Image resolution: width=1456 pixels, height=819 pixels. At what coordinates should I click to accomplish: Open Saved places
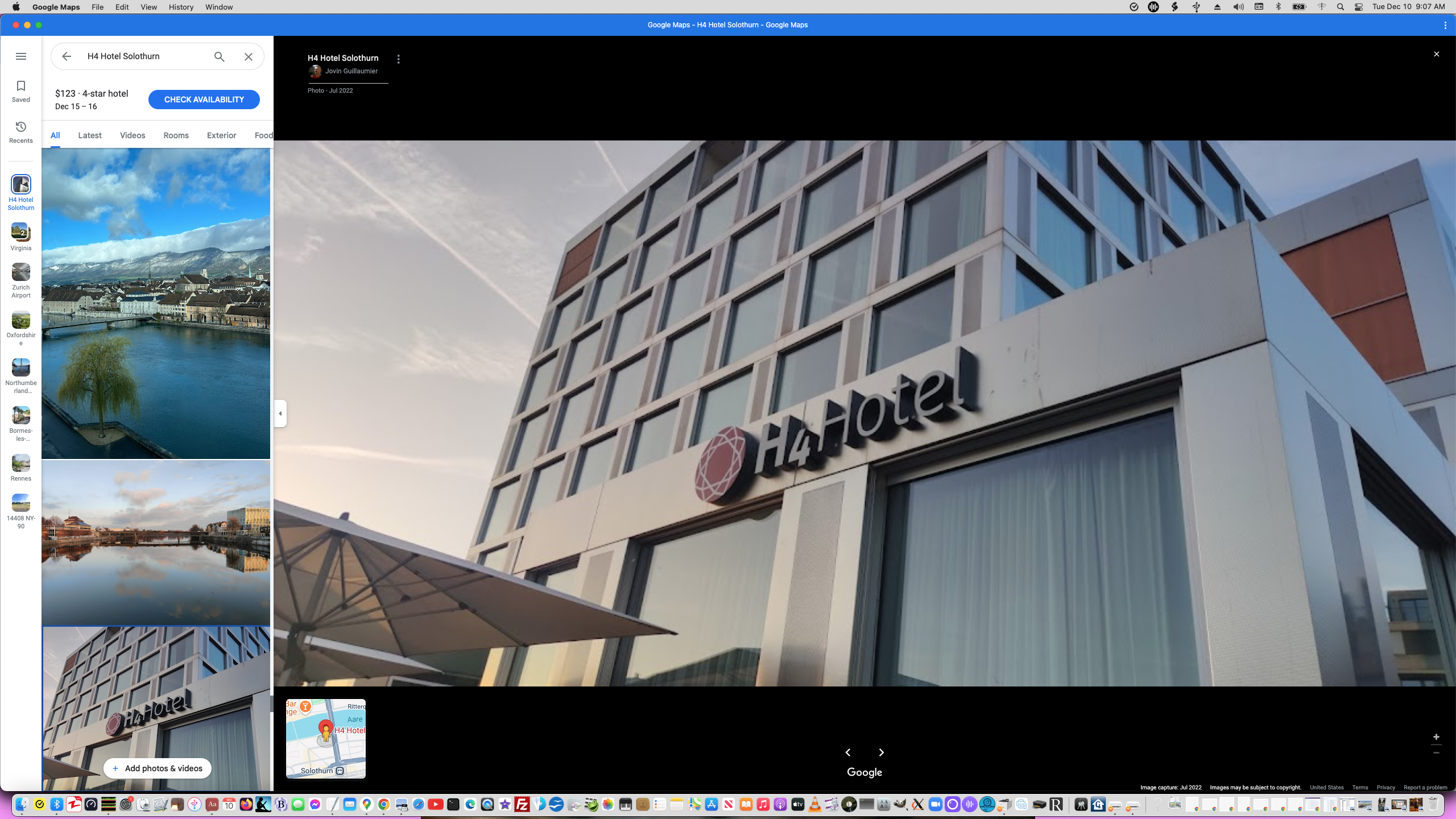tap(21, 91)
